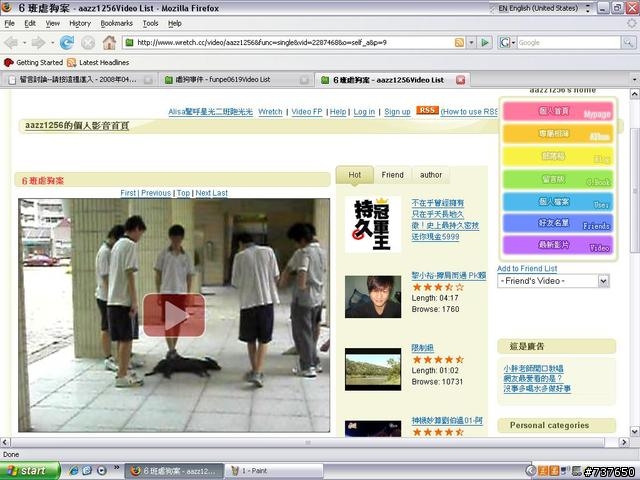
Task: Open the Windows Start menu
Action: 29,471
